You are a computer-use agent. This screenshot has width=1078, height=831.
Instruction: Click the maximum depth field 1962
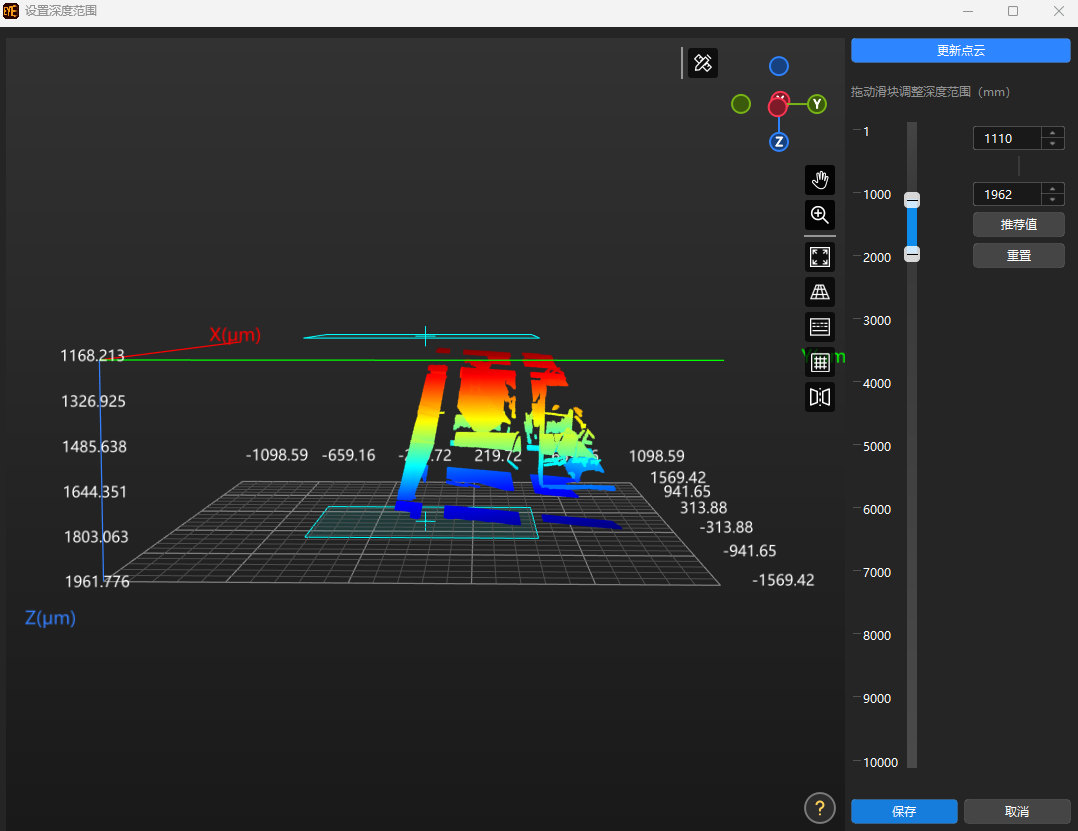pos(1006,195)
